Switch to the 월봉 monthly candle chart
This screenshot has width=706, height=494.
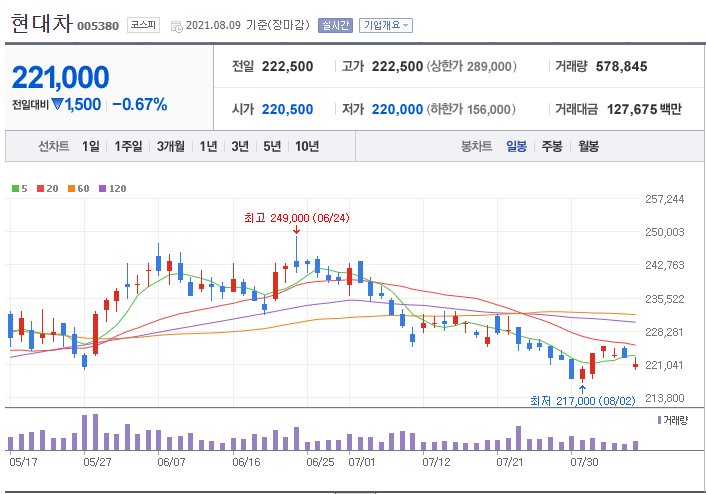pyautogui.click(x=588, y=146)
